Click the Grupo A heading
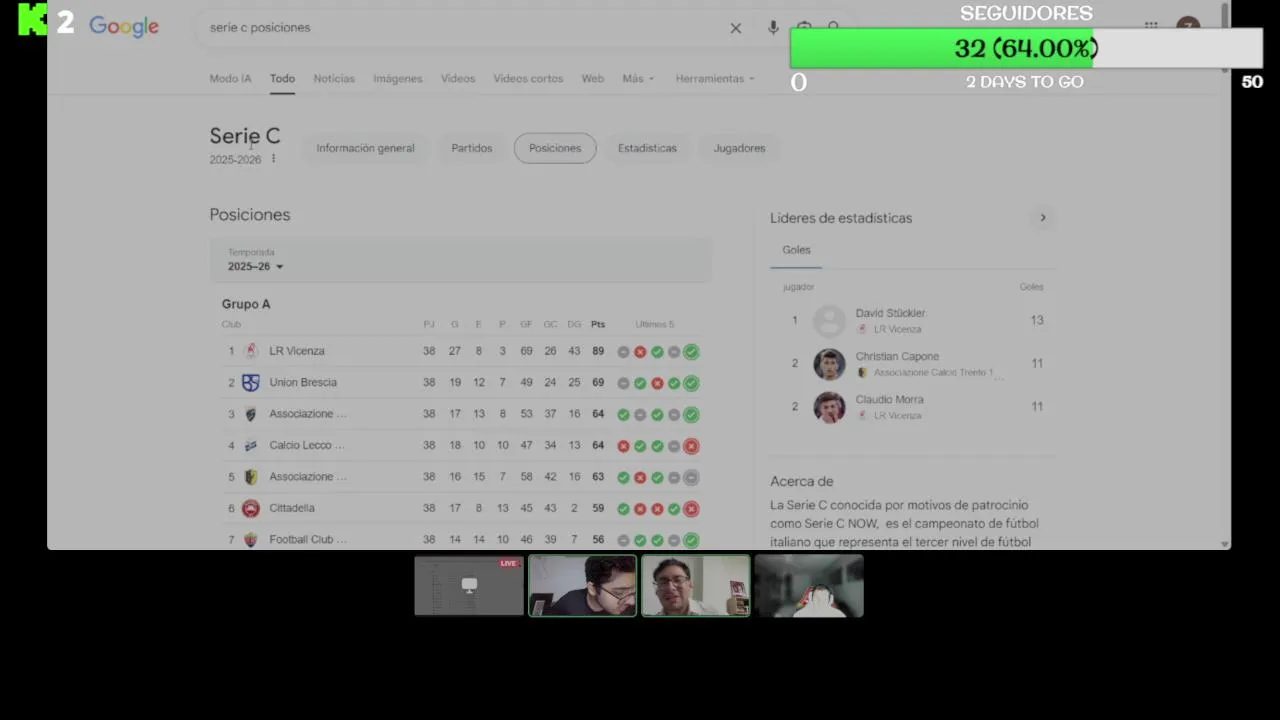Viewport: 1280px width, 720px height. pos(246,304)
